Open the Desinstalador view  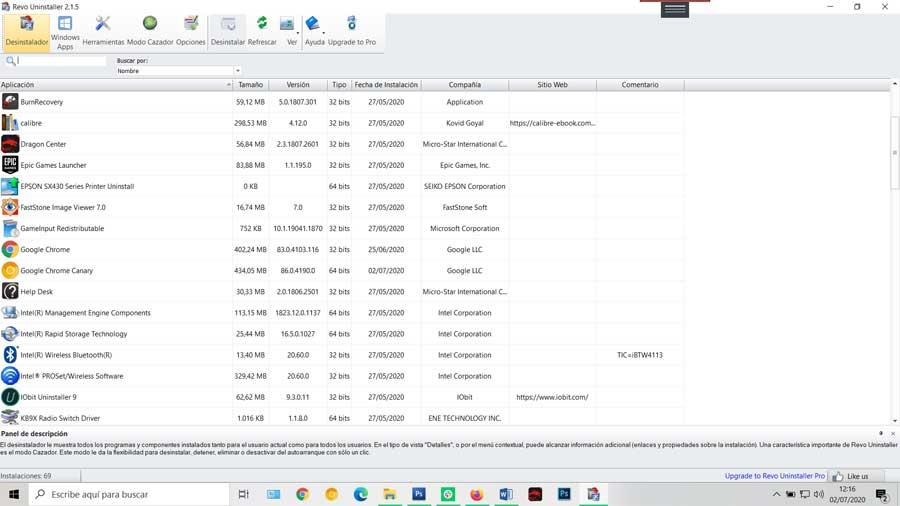(x=26, y=32)
